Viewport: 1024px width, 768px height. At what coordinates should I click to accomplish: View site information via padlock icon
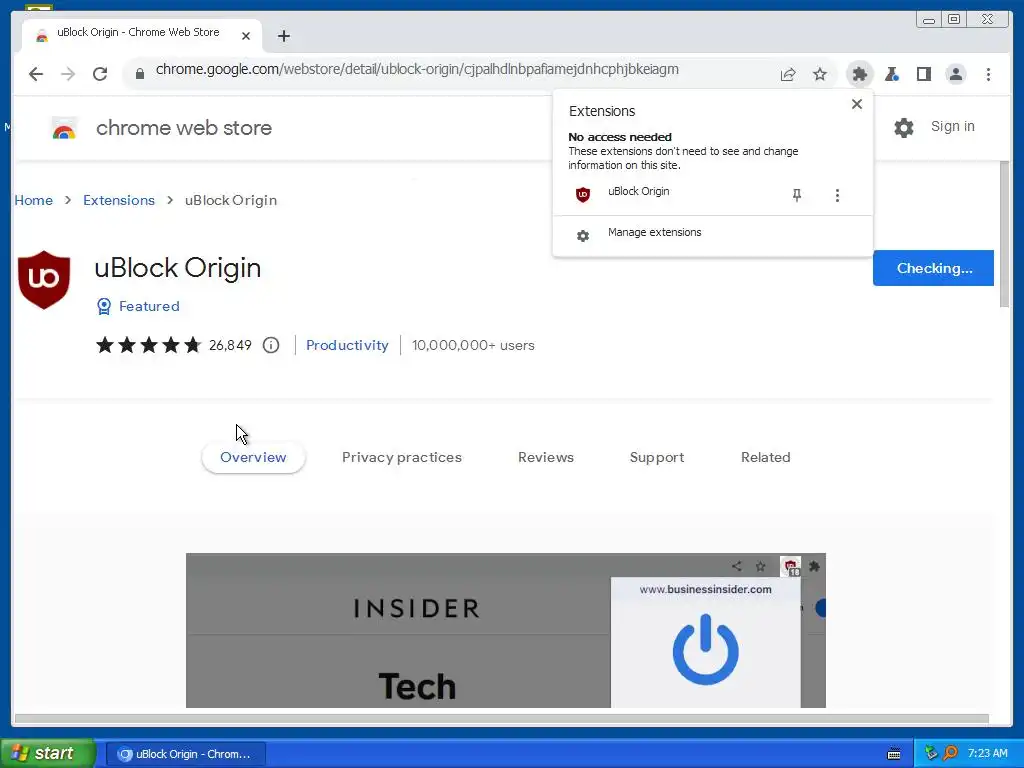(x=140, y=74)
